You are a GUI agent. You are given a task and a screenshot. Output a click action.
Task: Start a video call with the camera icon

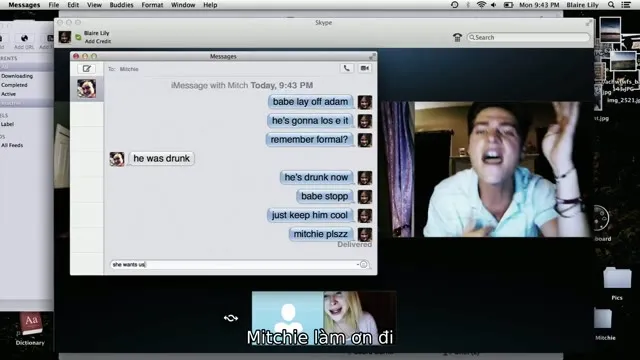[x=364, y=69]
